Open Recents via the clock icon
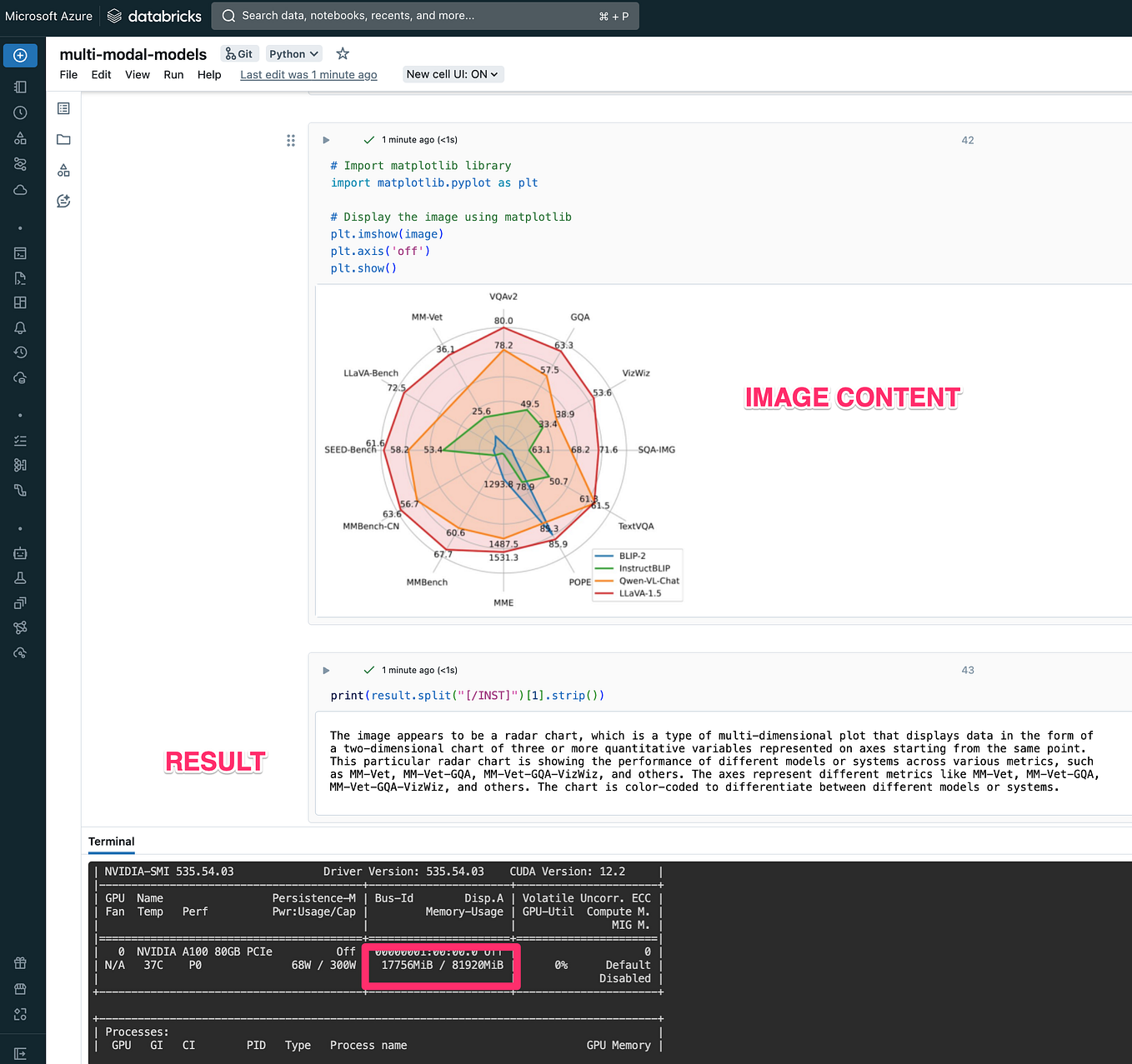Image resolution: width=1132 pixels, height=1064 pixels. point(20,112)
